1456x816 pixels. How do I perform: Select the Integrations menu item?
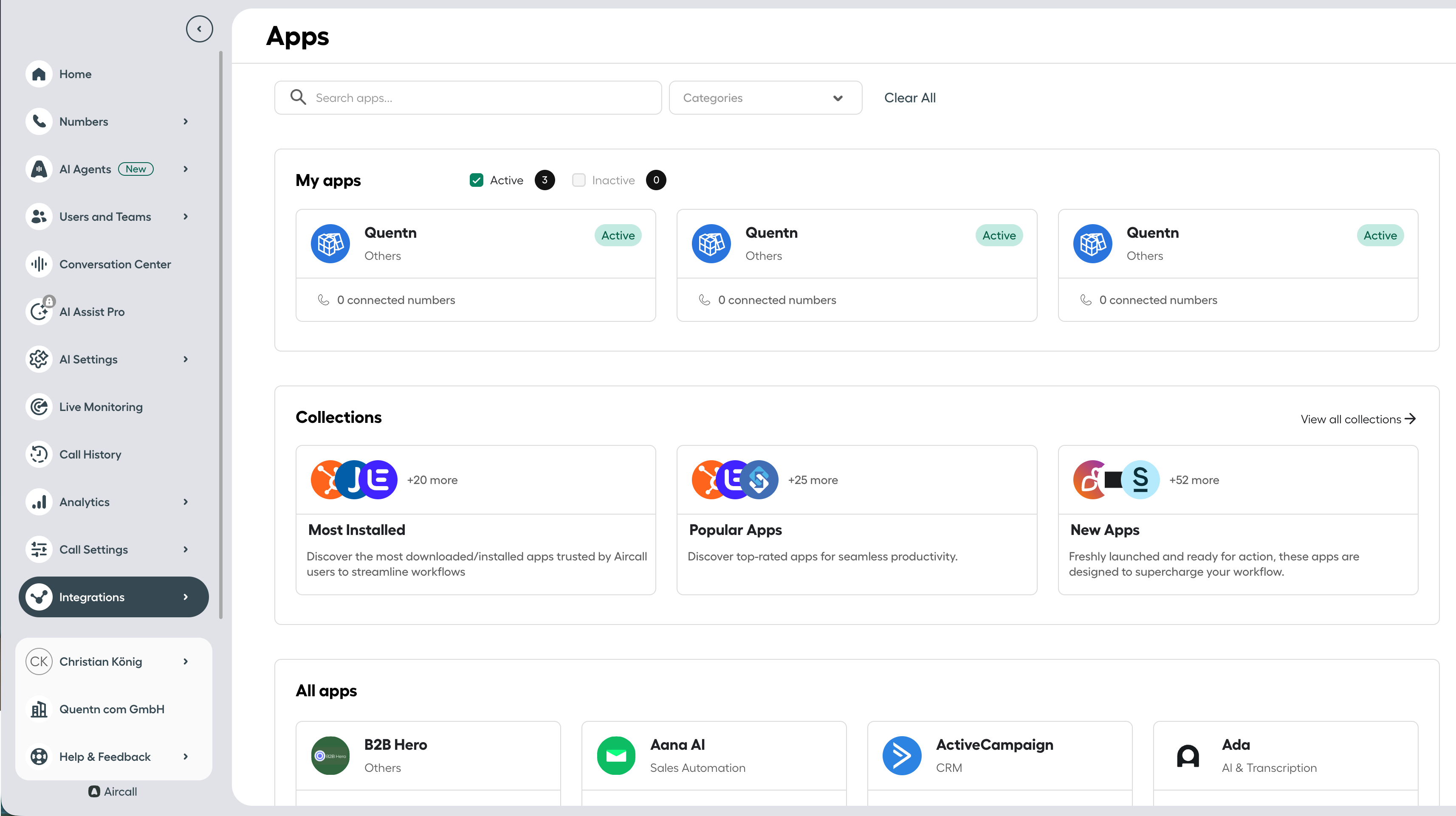113,597
